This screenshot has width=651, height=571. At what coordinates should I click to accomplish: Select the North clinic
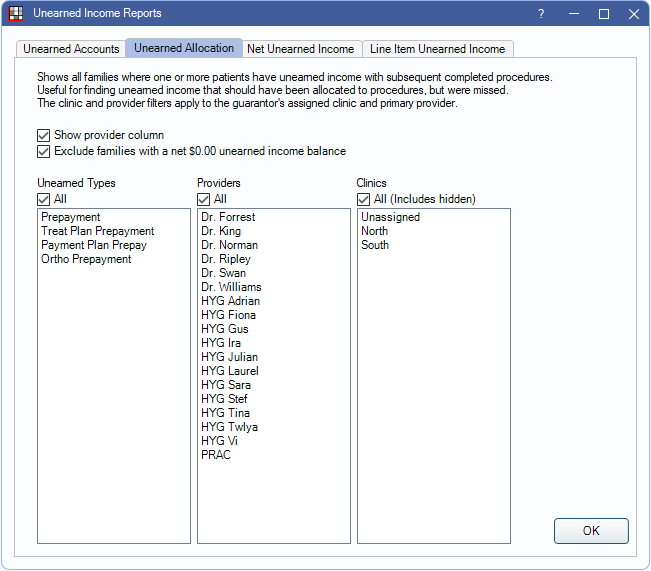coord(375,231)
